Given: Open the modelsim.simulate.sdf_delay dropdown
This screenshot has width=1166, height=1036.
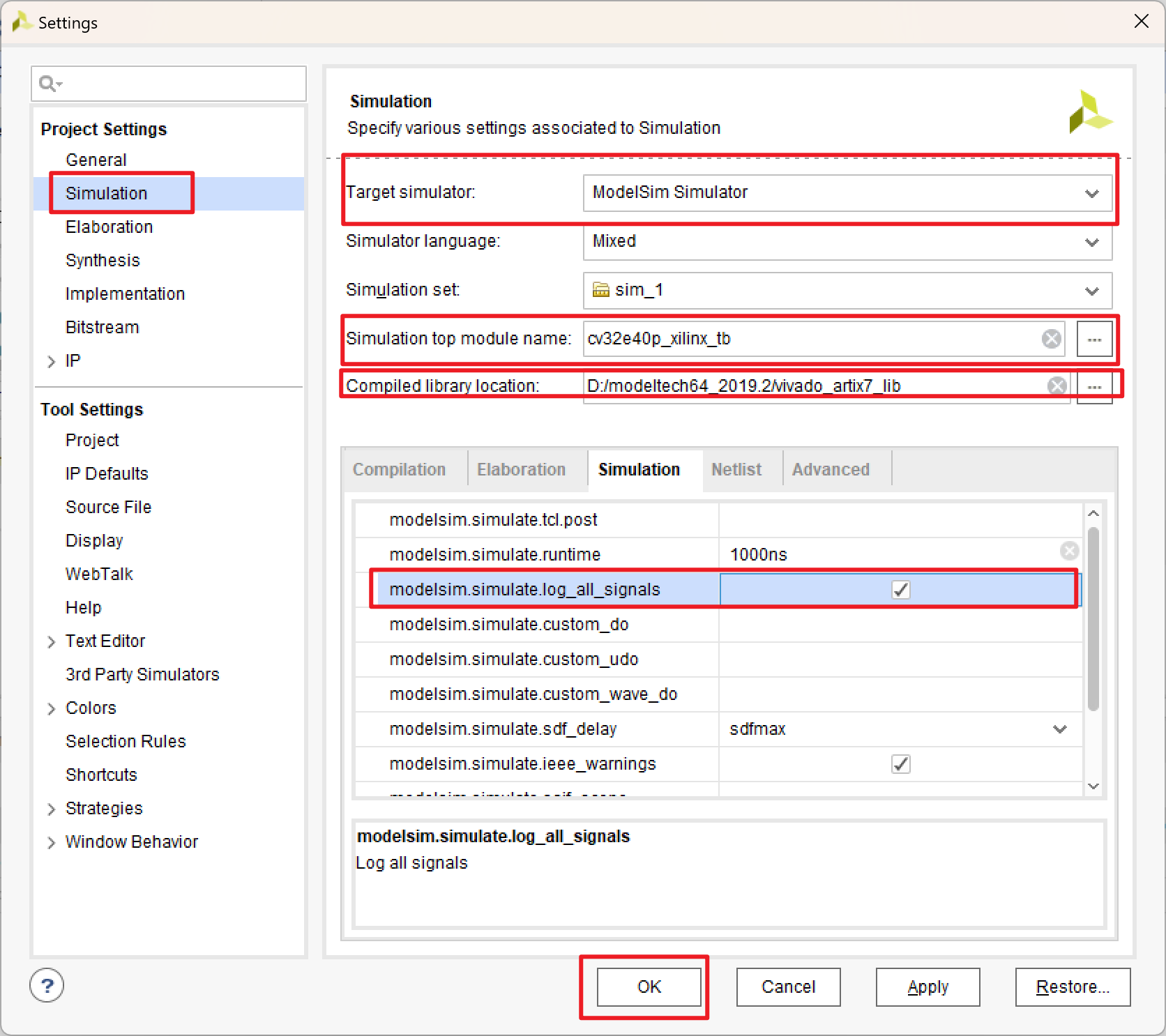Looking at the screenshot, I should click(x=1059, y=729).
